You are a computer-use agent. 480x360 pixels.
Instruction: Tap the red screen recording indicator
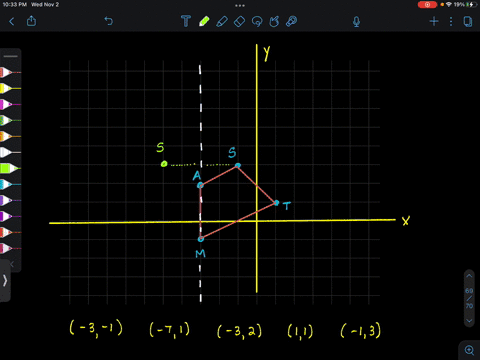(x=427, y=5)
